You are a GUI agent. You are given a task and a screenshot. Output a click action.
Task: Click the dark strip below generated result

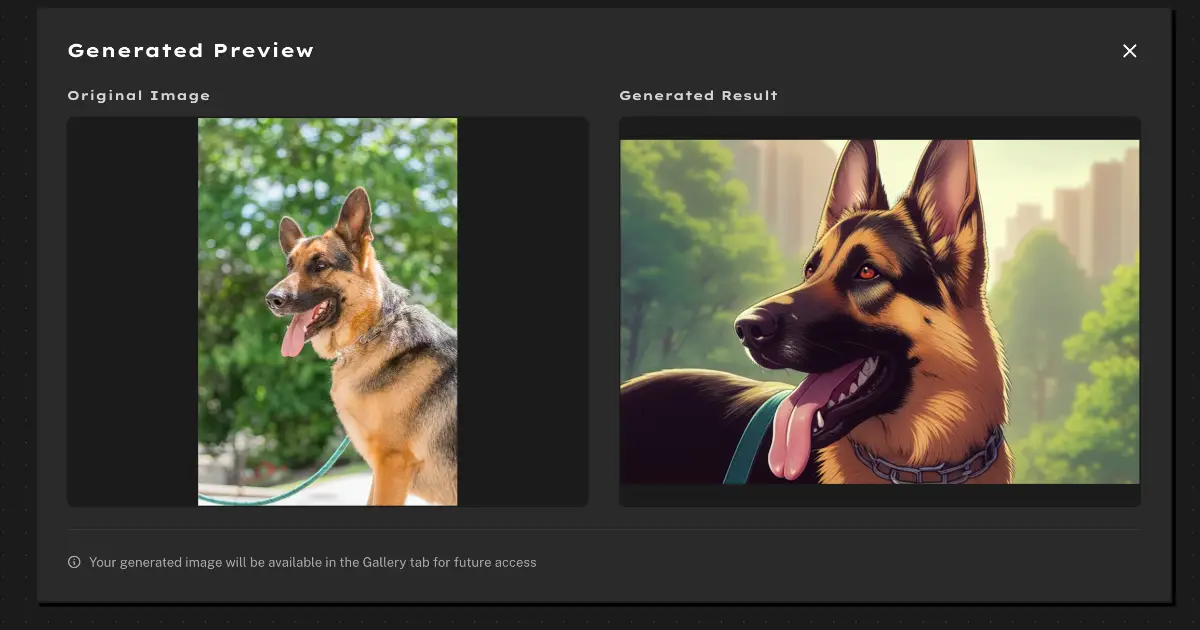pos(879,495)
